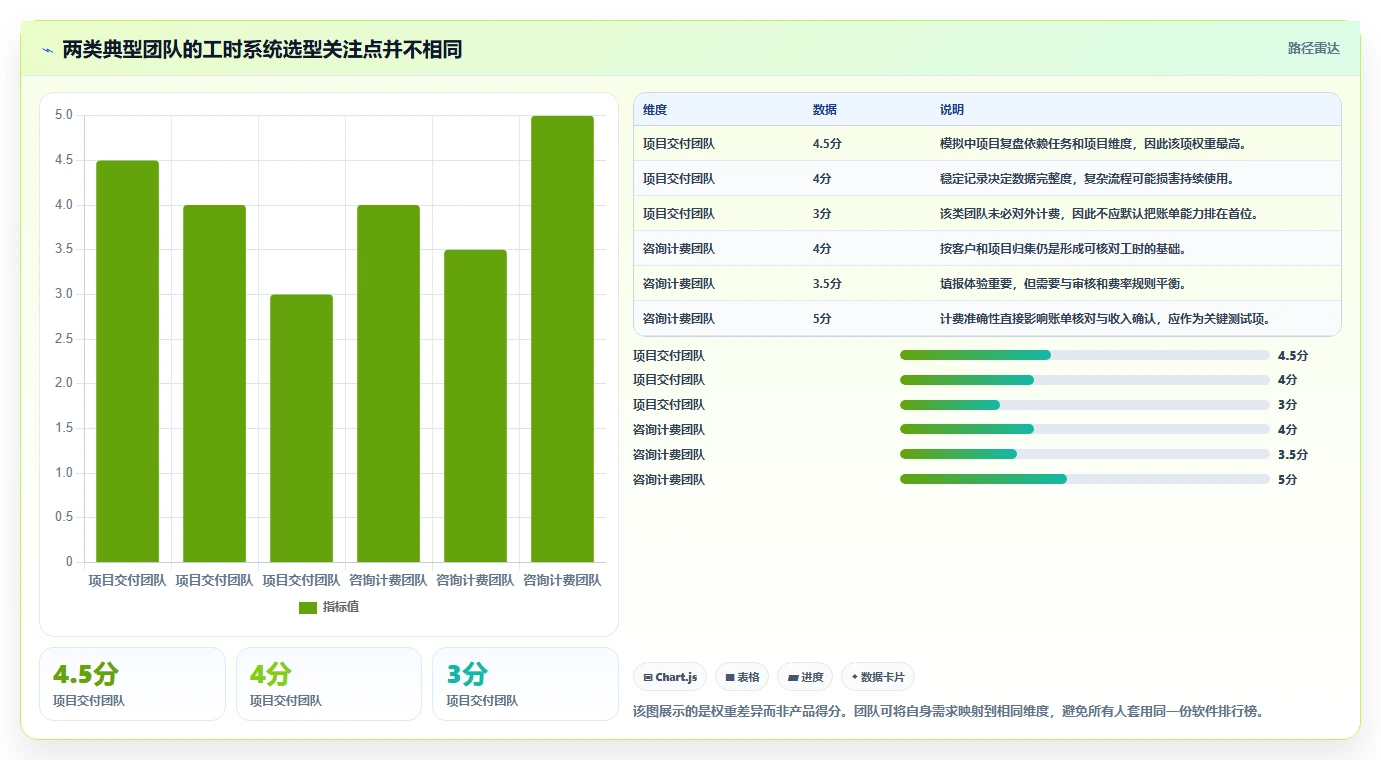Select the chart bar reaching 3.5

point(475,406)
